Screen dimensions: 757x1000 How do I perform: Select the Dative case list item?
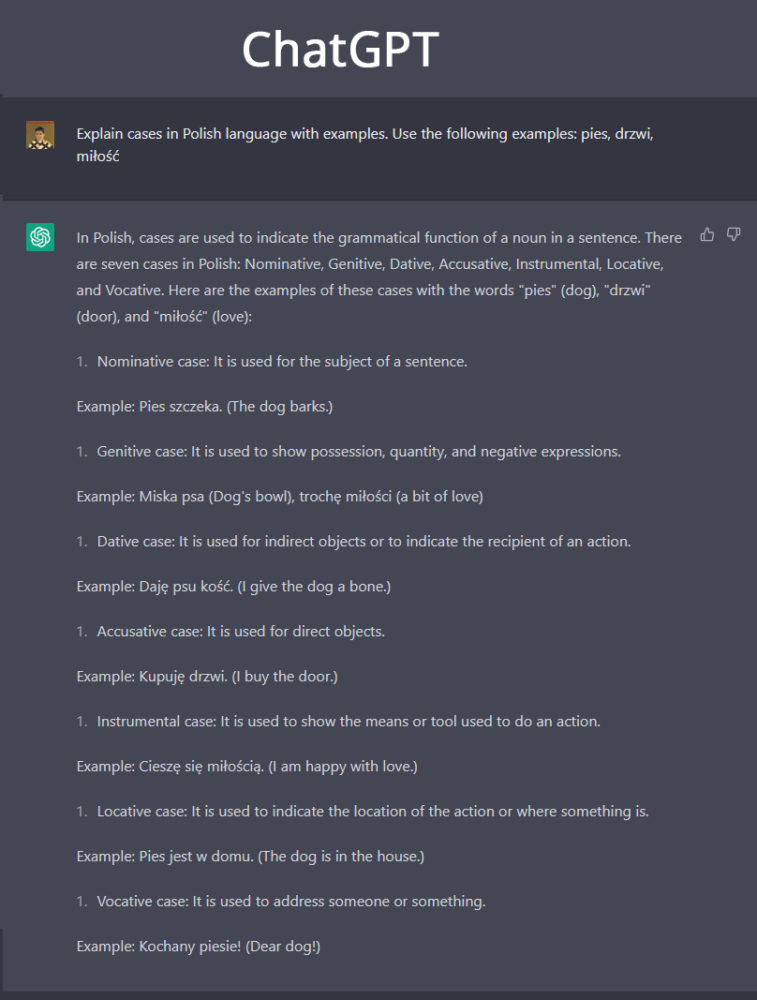click(353, 541)
